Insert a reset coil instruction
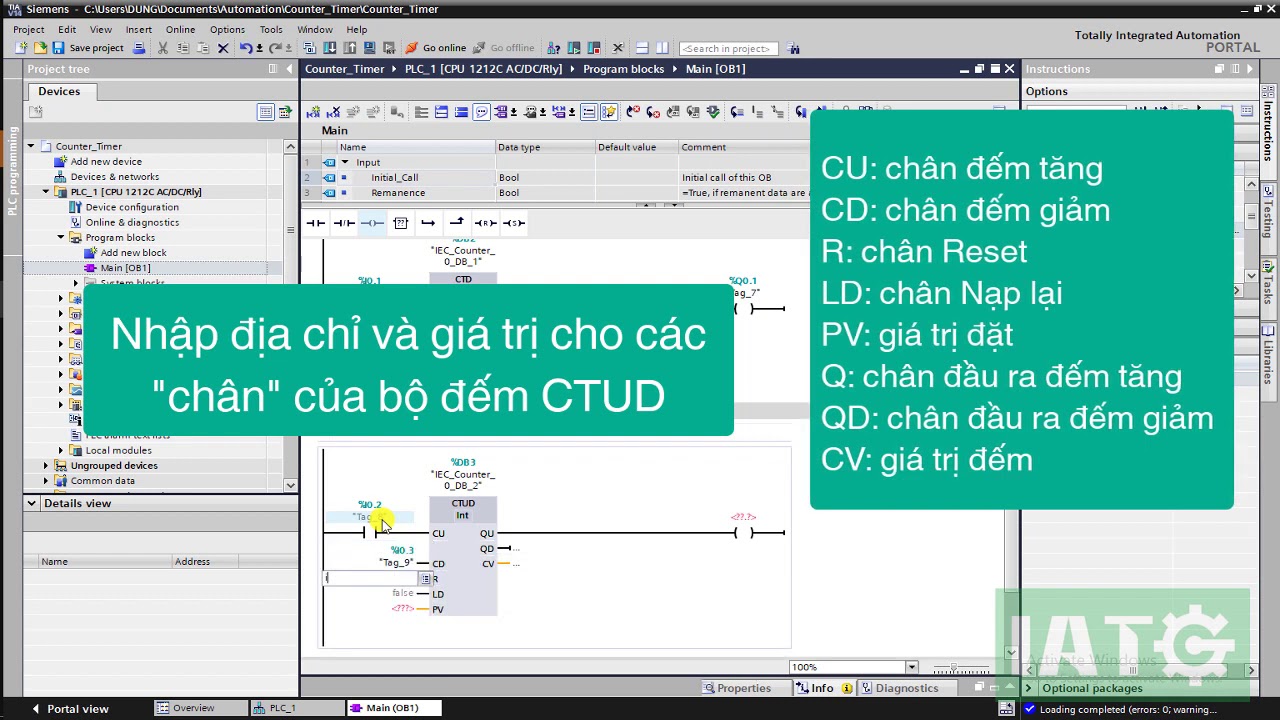The width and height of the screenshot is (1280, 720). pos(485,223)
